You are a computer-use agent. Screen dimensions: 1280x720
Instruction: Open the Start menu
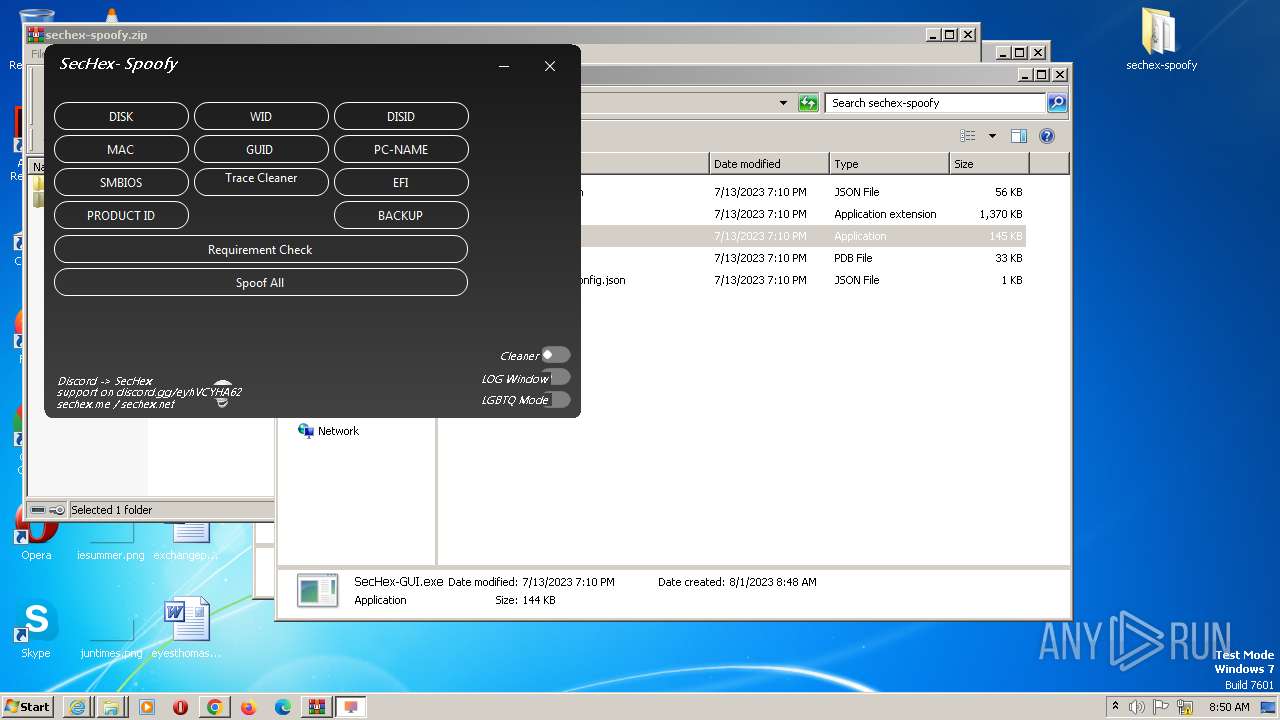[27, 706]
